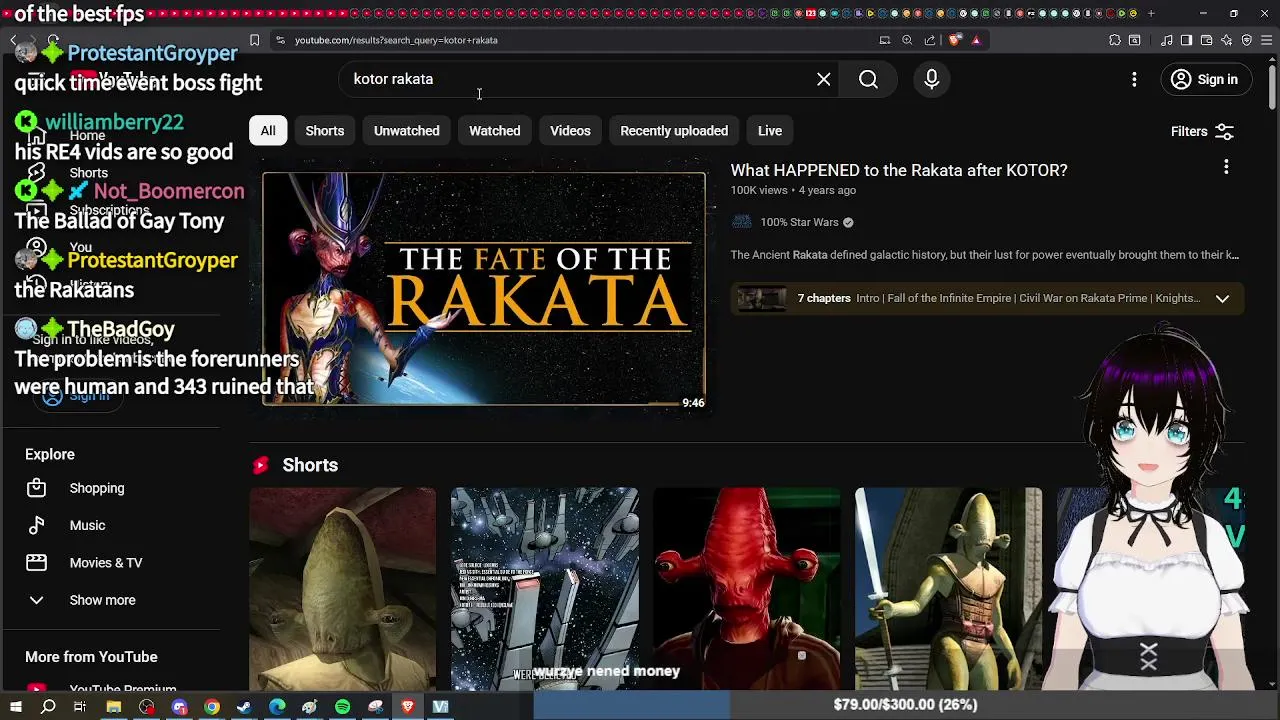Open YouTube settings three-dot menu
The image size is (1280, 720).
click(1134, 80)
